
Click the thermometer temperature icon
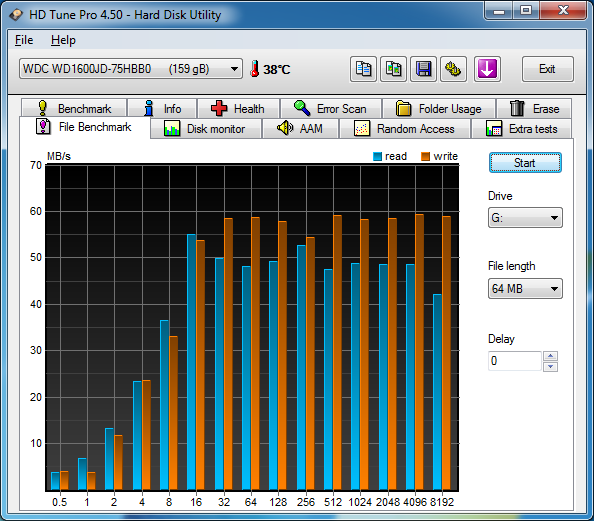coord(255,69)
